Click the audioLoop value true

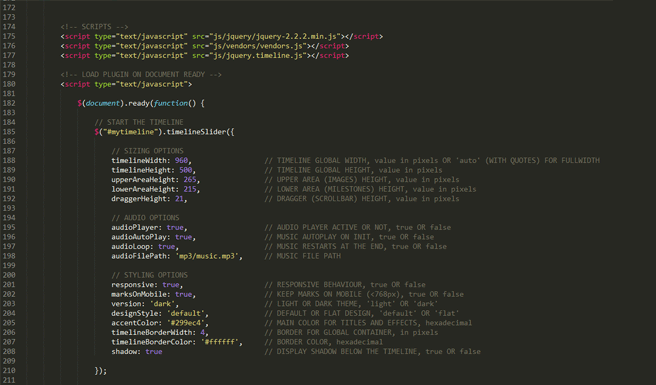[x=167, y=246]
